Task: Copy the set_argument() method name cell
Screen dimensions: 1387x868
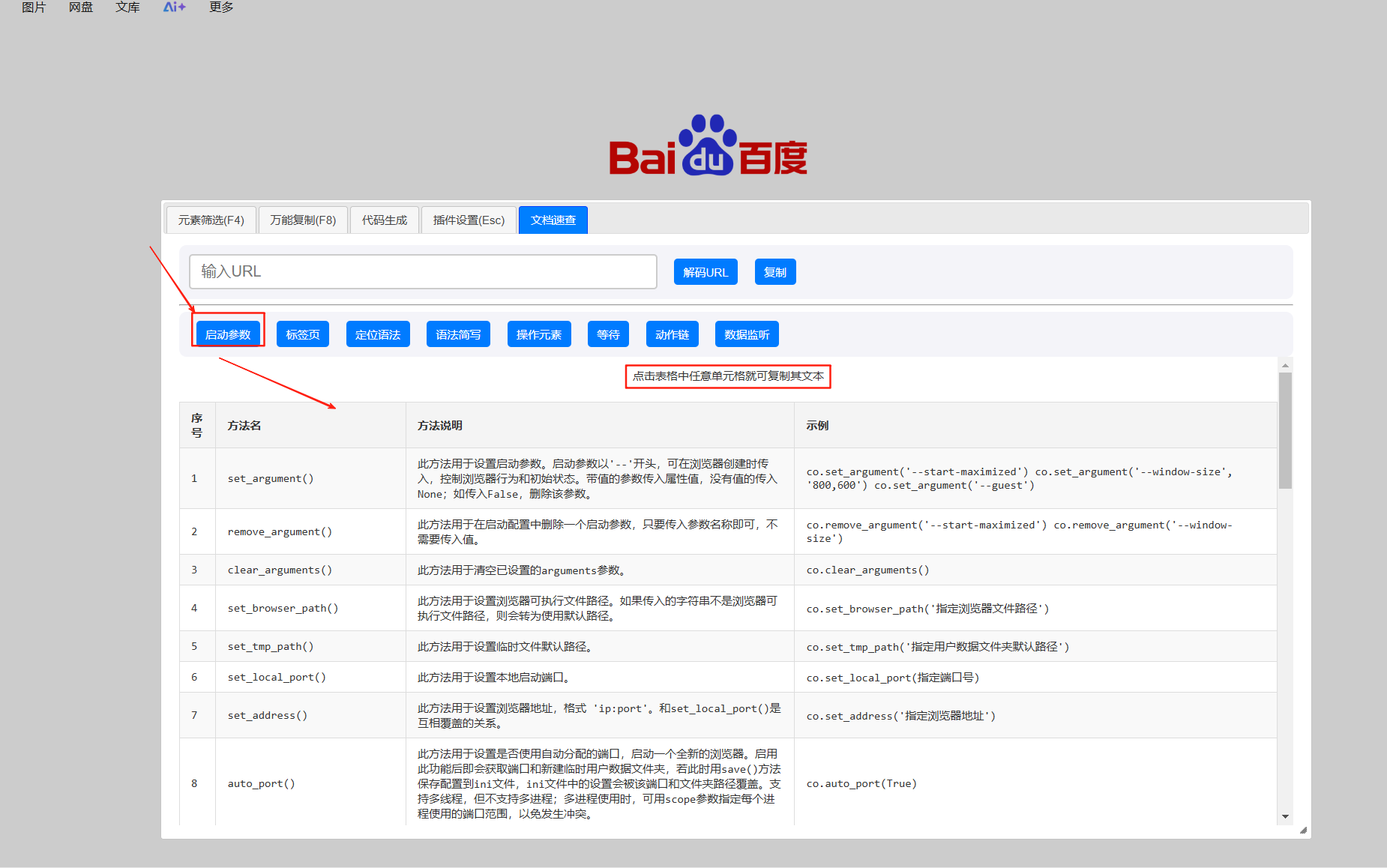Action: coord(310,478)
